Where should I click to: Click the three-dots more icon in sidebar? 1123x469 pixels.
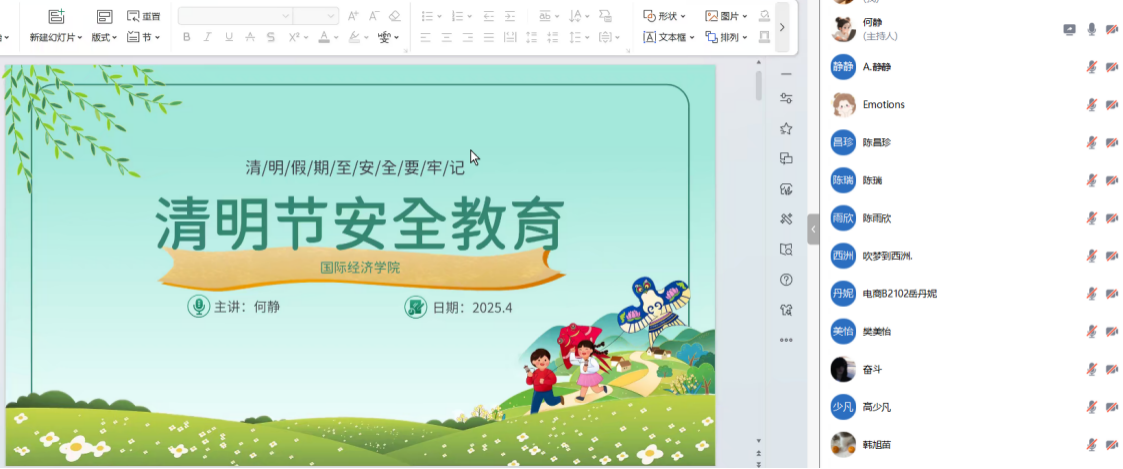tap(786, 340)
